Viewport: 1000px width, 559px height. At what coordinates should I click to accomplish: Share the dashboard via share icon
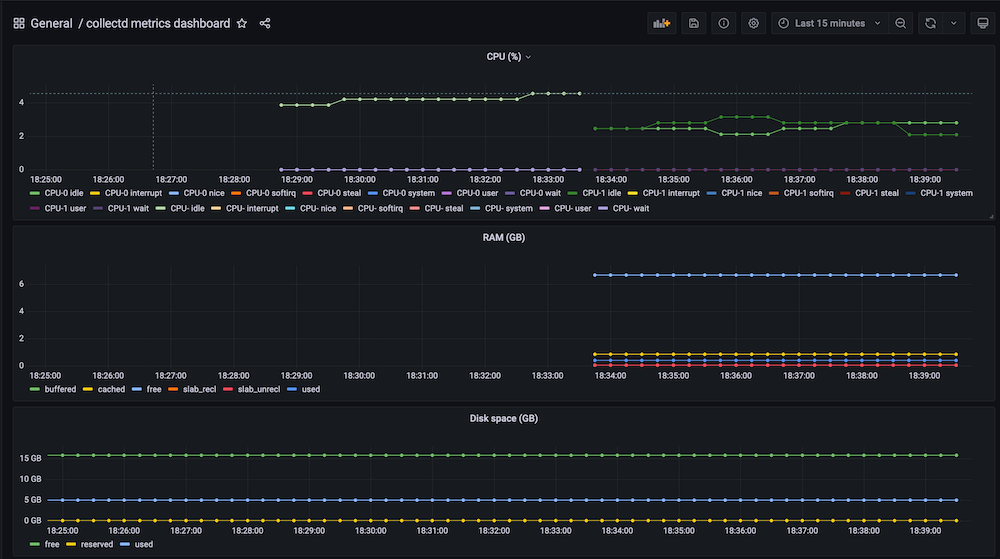pyautogui.click(x=265, y=24)
